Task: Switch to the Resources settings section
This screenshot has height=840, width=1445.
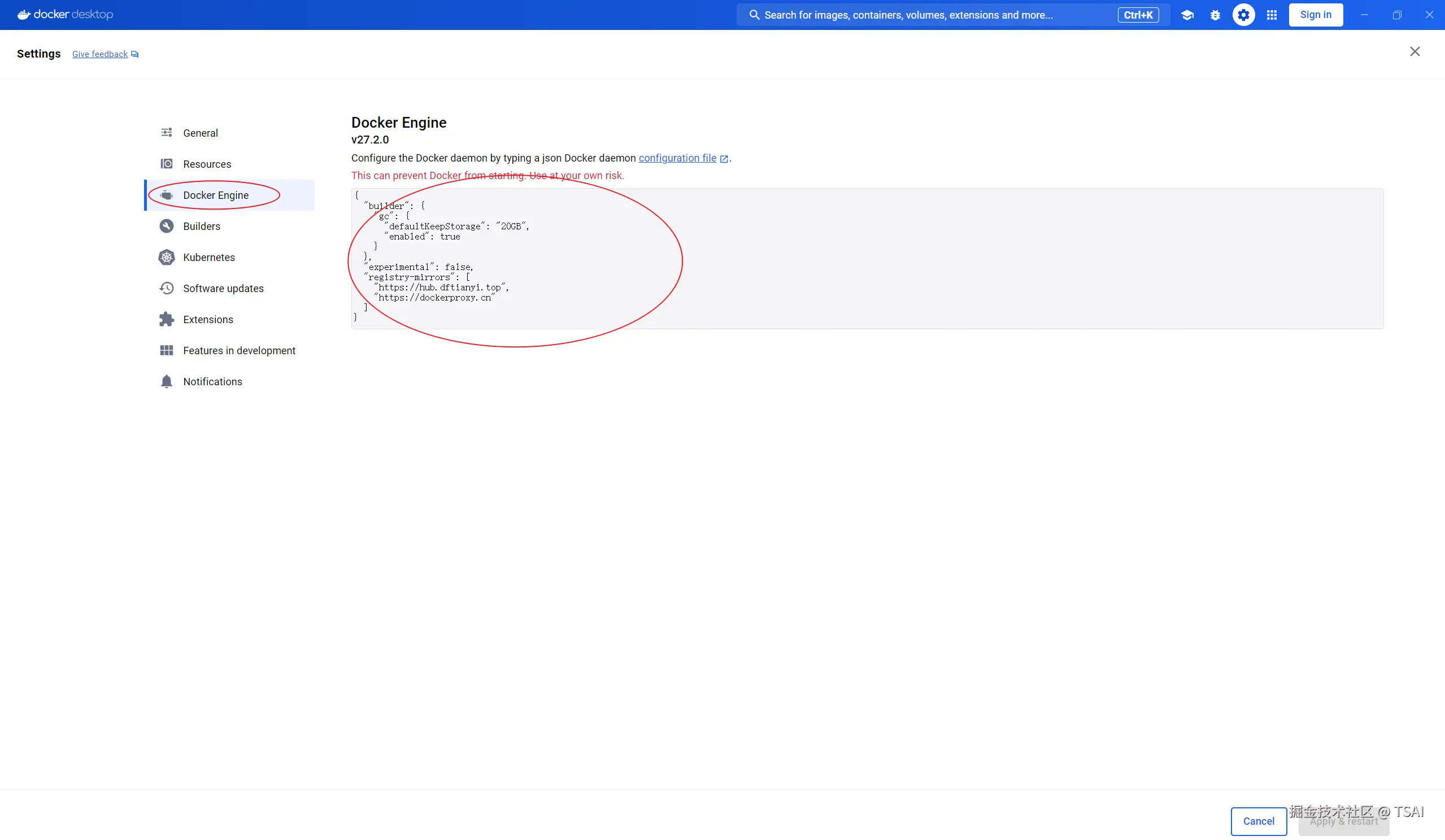Action: tap(207, 164)
